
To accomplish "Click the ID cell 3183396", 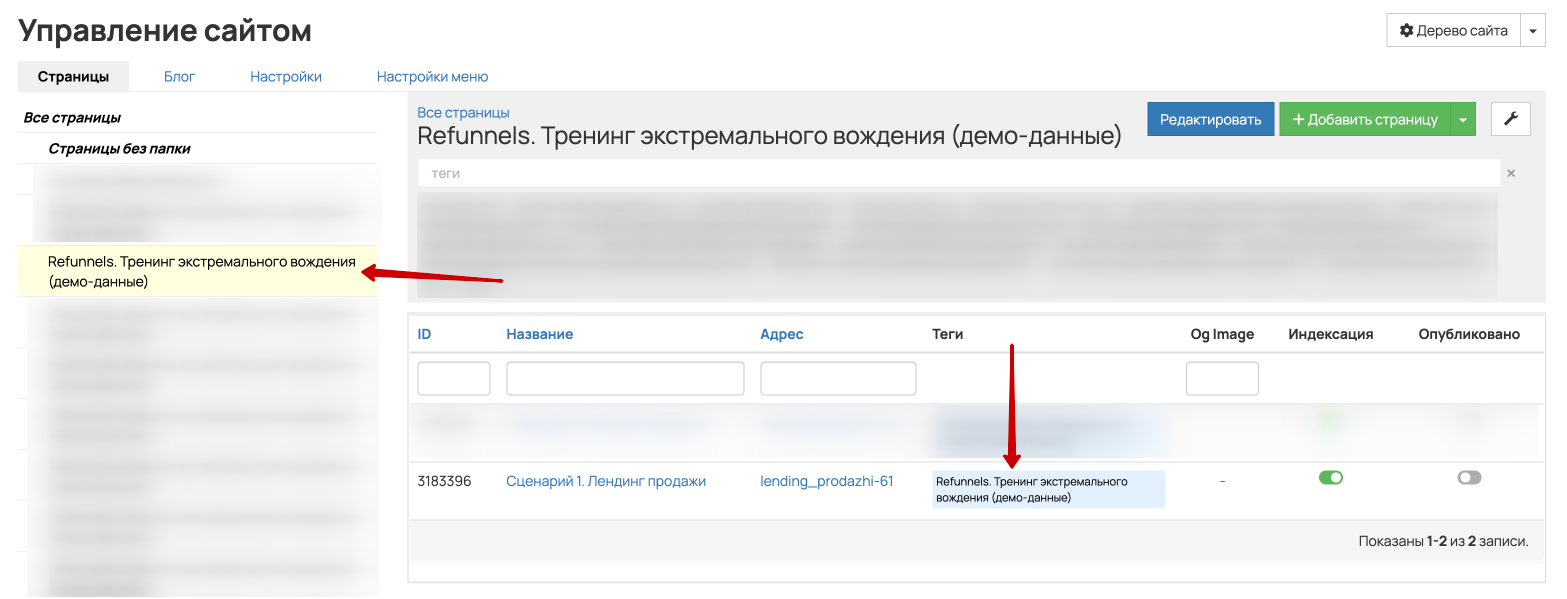I will point(444,481).
